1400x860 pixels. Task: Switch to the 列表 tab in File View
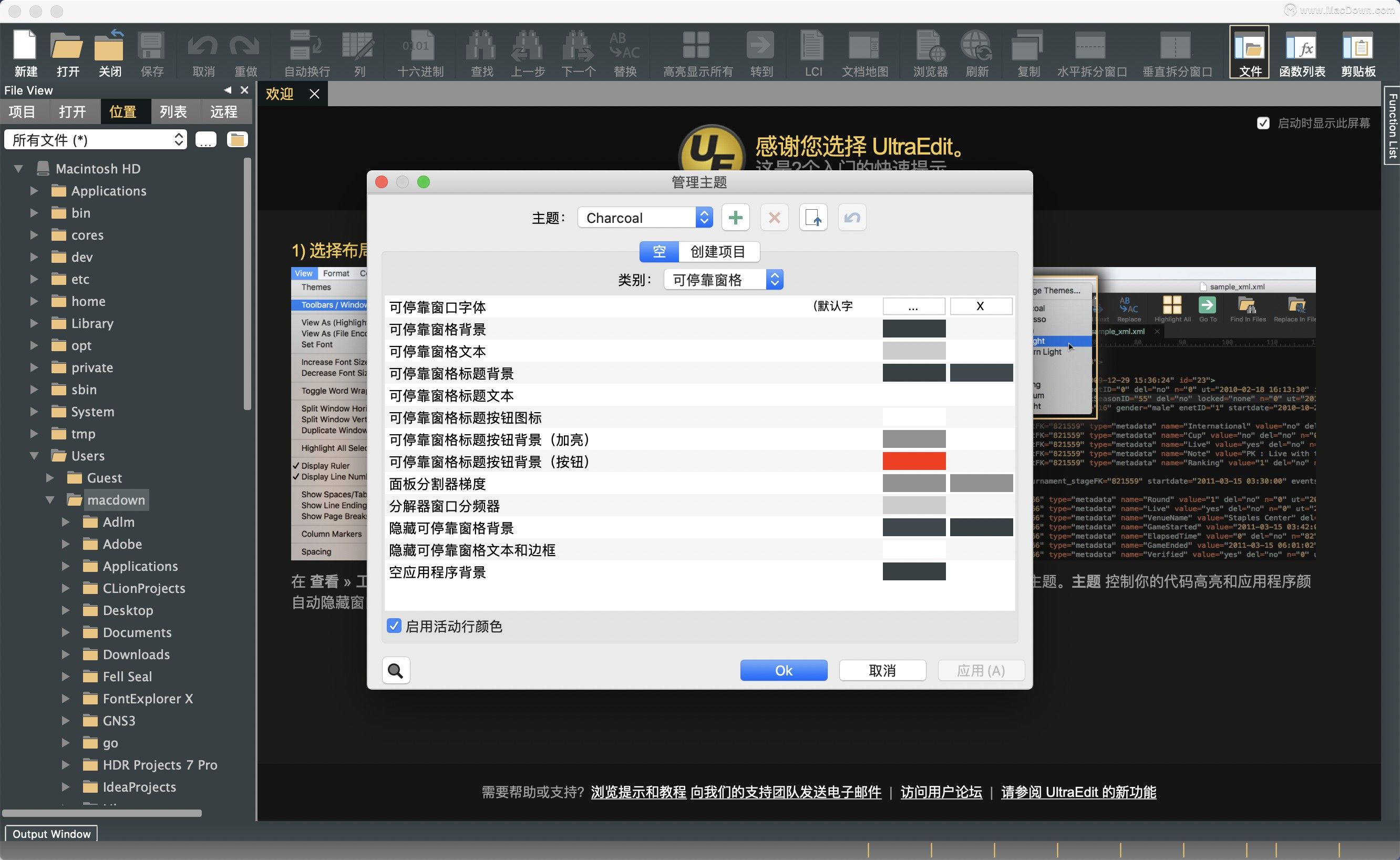pos(172,111)
